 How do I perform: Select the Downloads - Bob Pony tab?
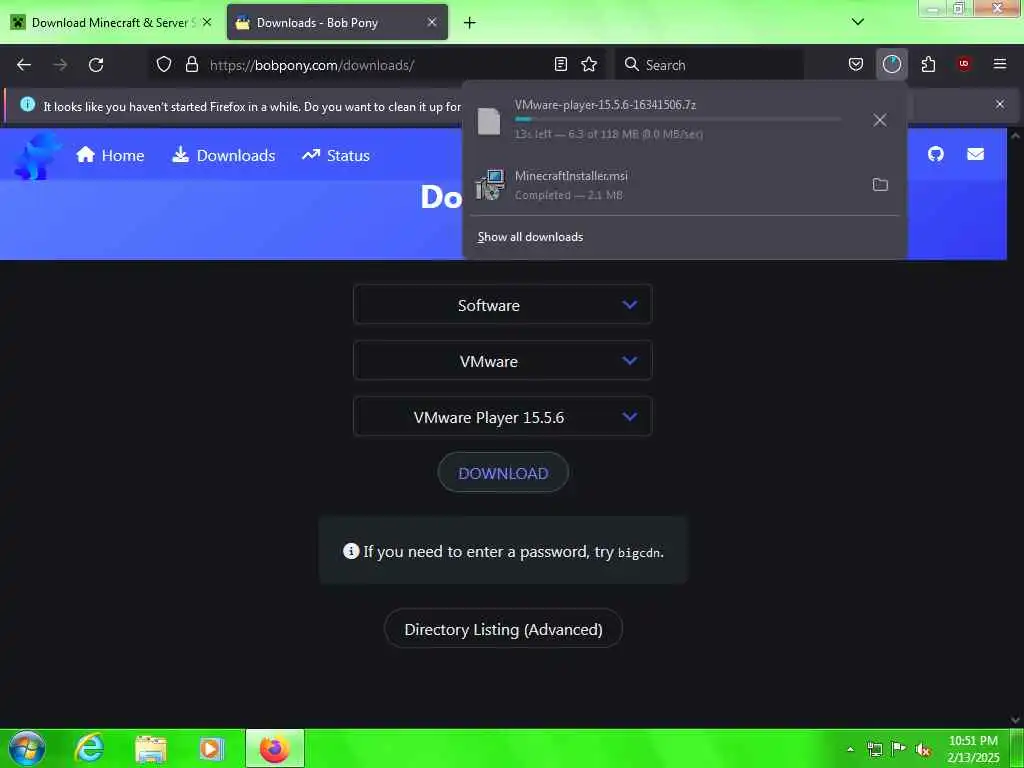click(337, 22)
